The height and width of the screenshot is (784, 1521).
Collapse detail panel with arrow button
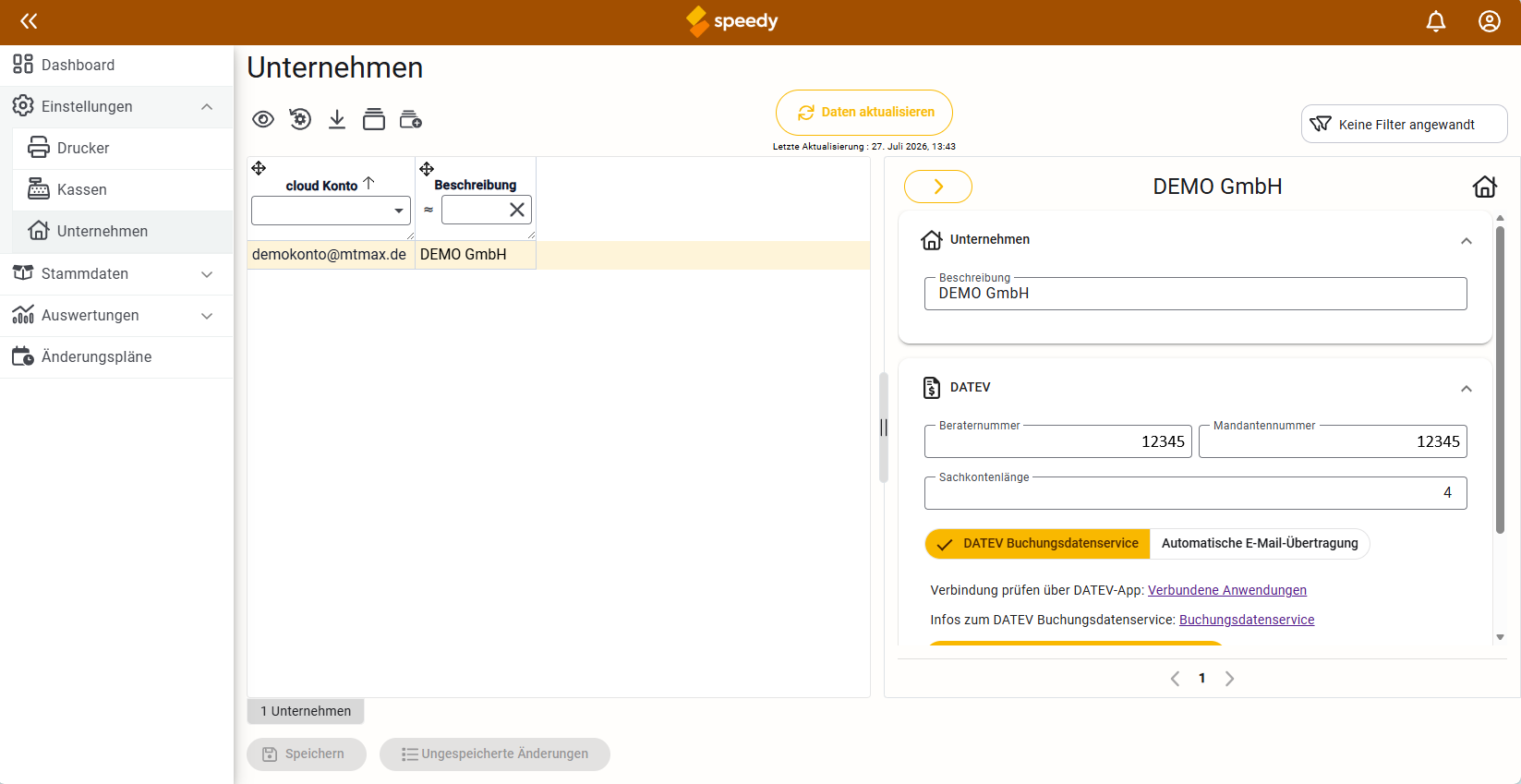[x=938, y=187]
